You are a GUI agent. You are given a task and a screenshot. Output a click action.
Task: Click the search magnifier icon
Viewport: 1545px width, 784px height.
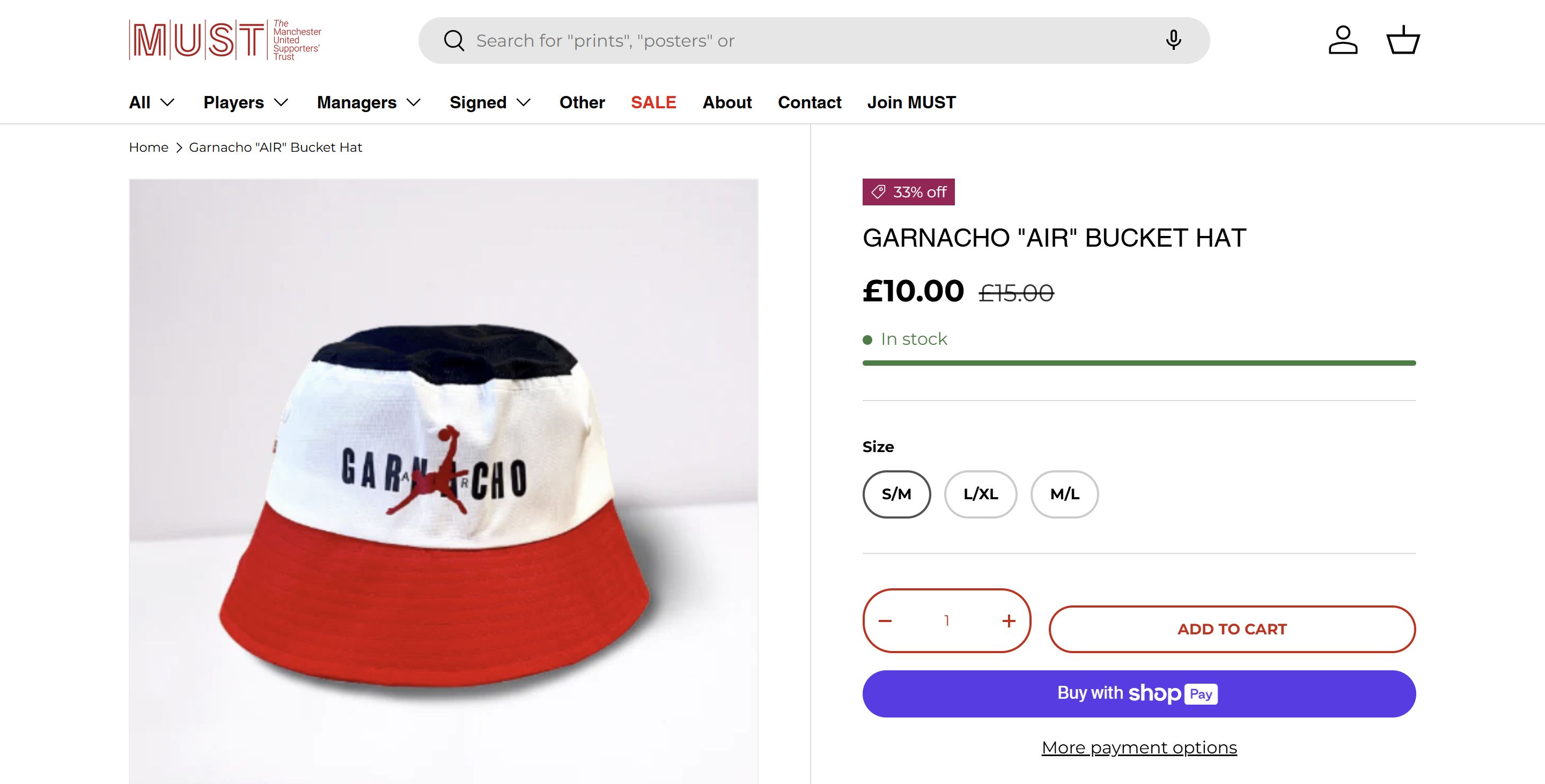[454, 41]
